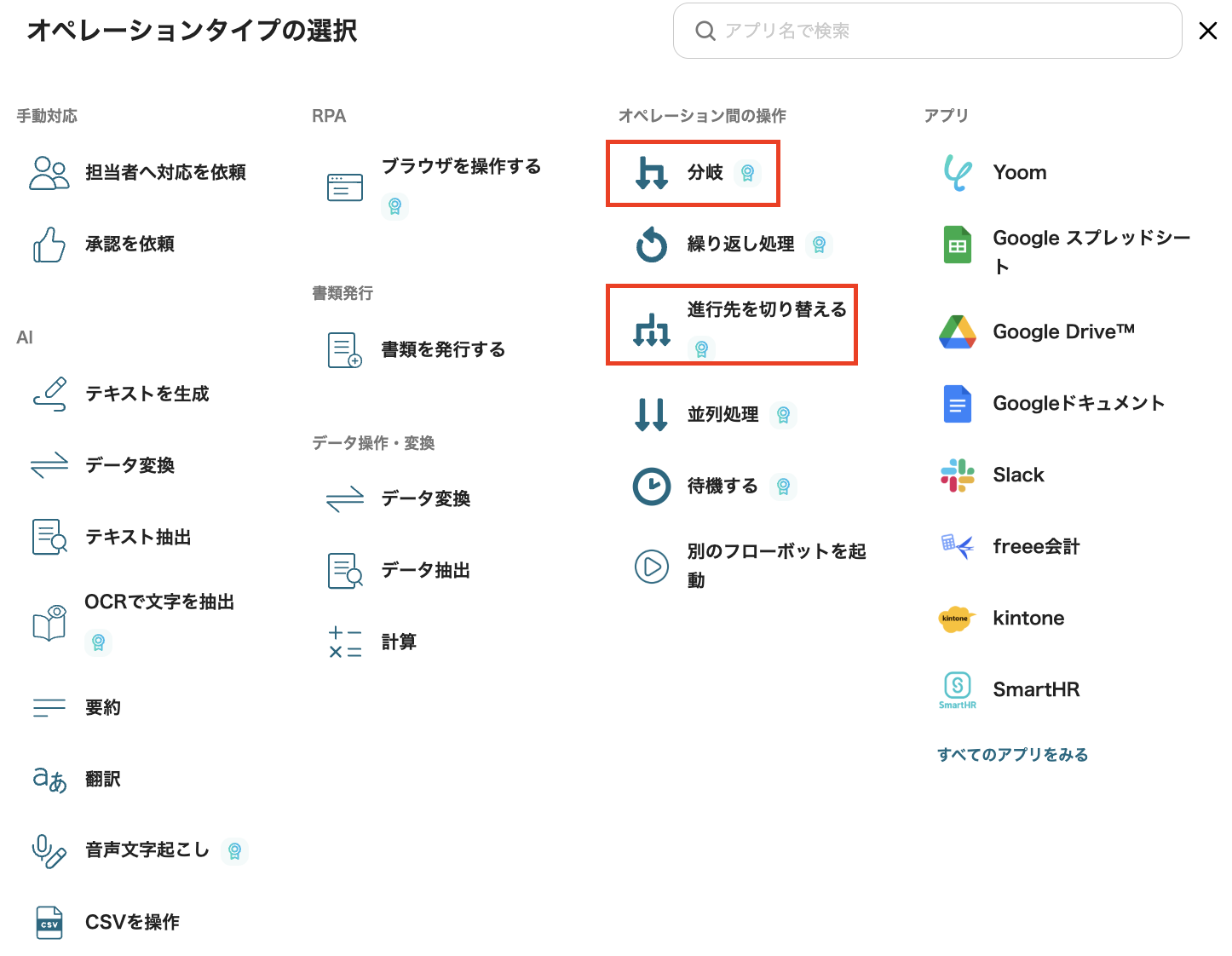Select the テキストを生成 label

point(147,394)
